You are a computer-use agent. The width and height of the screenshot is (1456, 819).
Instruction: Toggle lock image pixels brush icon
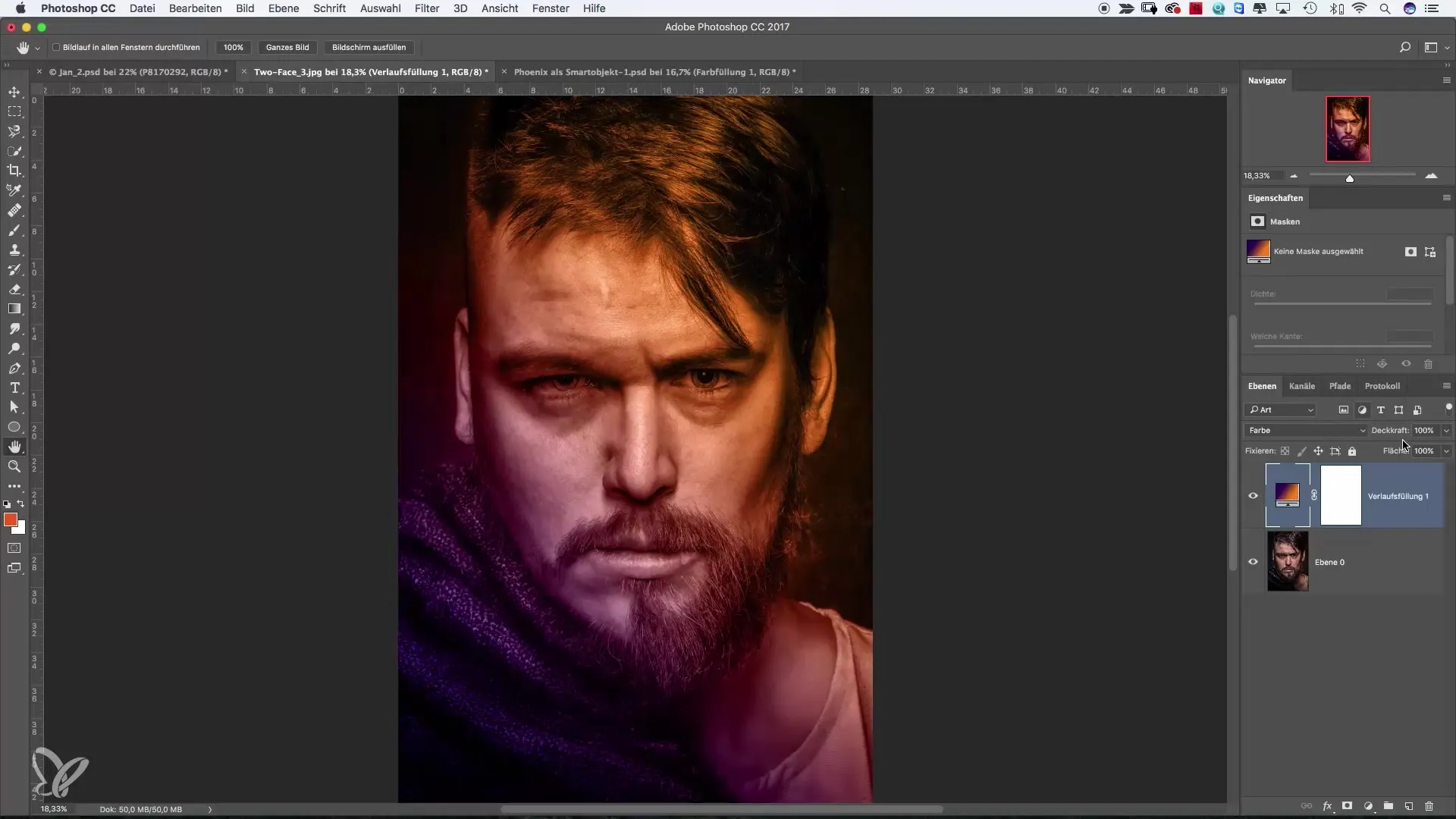pos(1302,451)
